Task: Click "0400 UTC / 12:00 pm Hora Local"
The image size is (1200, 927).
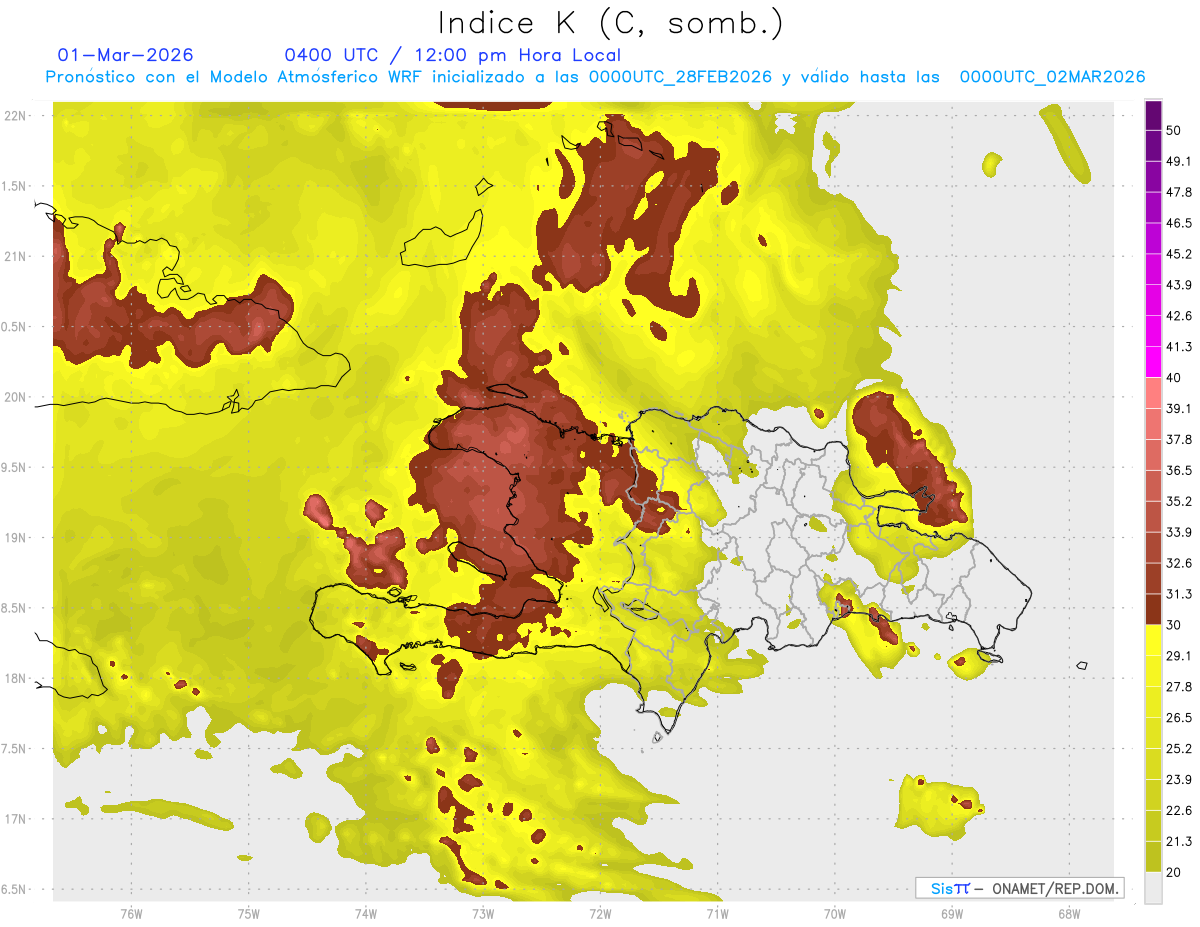Action: coord(452,55)
